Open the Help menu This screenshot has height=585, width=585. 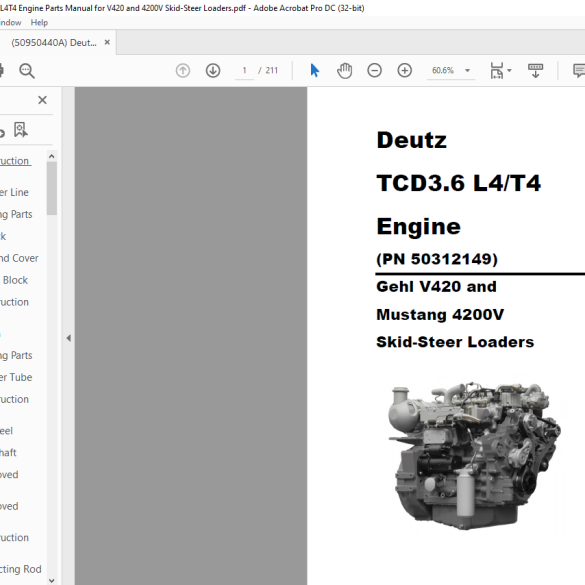click(39, 23)
